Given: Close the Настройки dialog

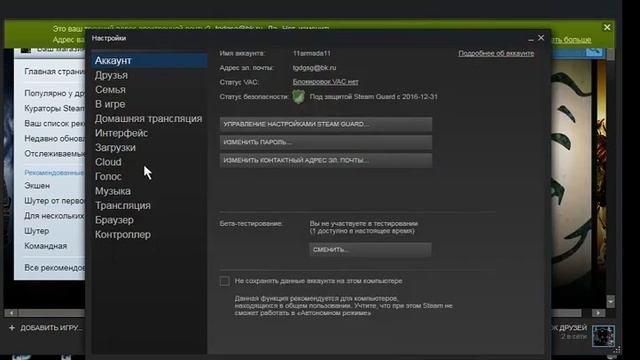Looking at the screenshot, I should pos(541,38).
